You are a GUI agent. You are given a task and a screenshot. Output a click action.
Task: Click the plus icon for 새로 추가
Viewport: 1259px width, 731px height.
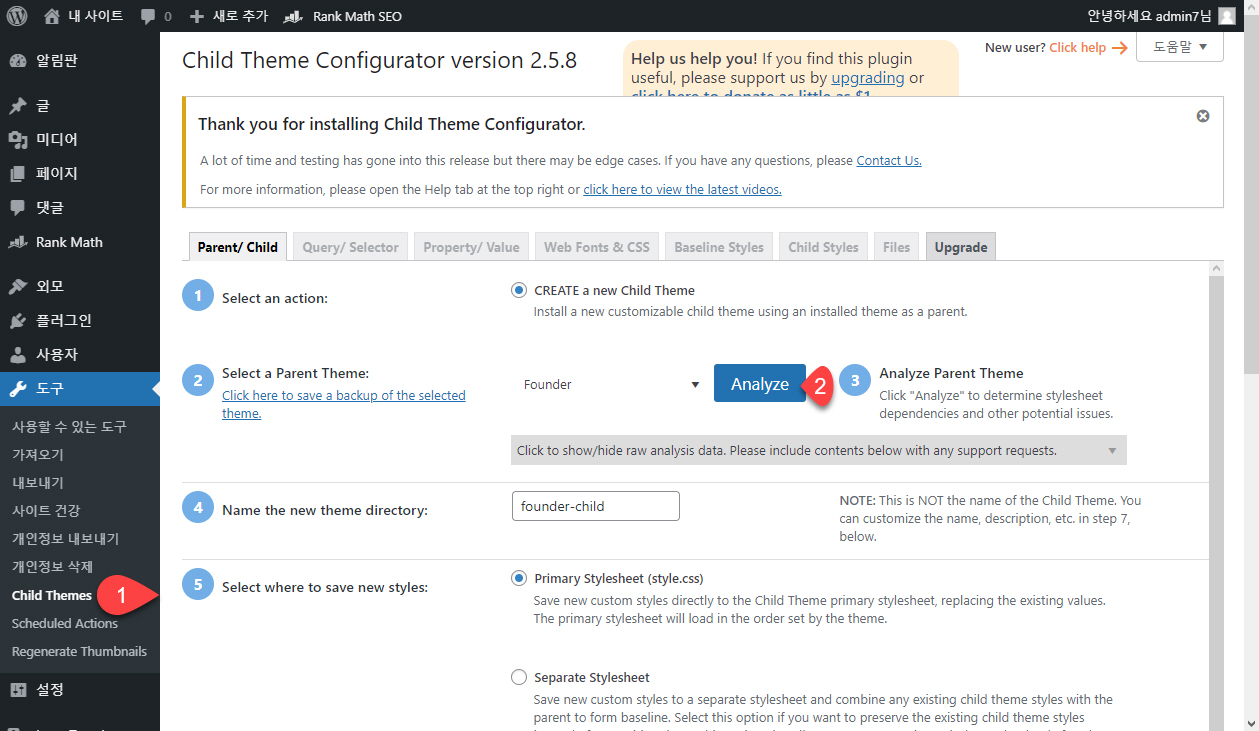click(197, 16)
